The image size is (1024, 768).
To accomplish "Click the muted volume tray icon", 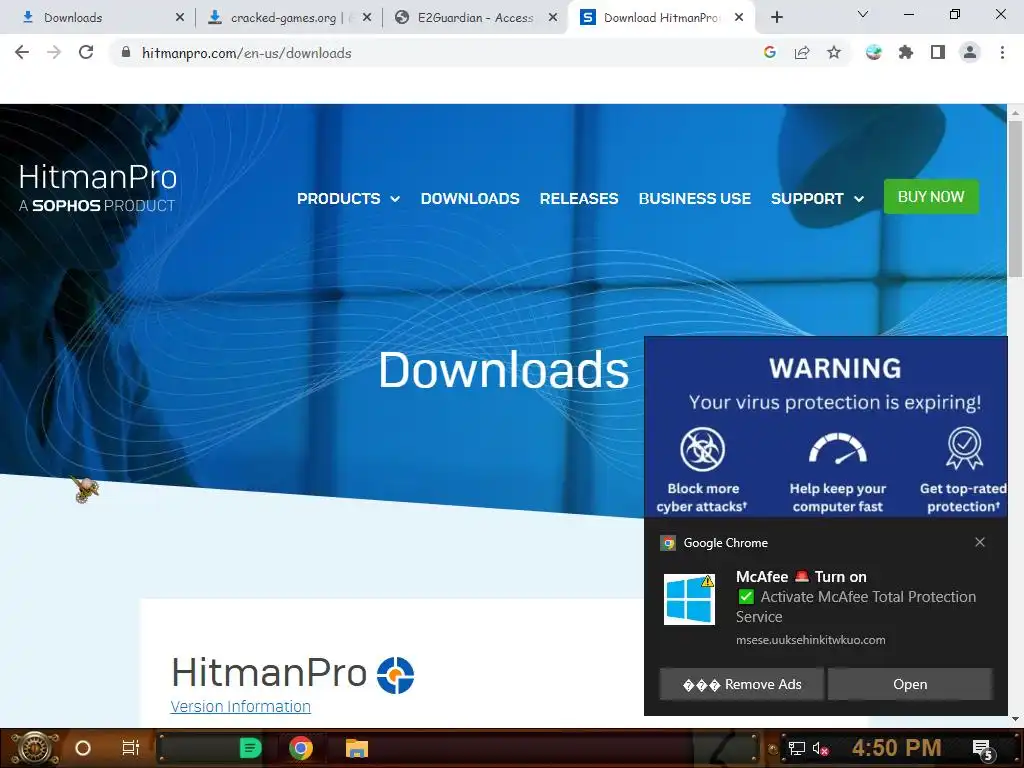I will point(820,749).
